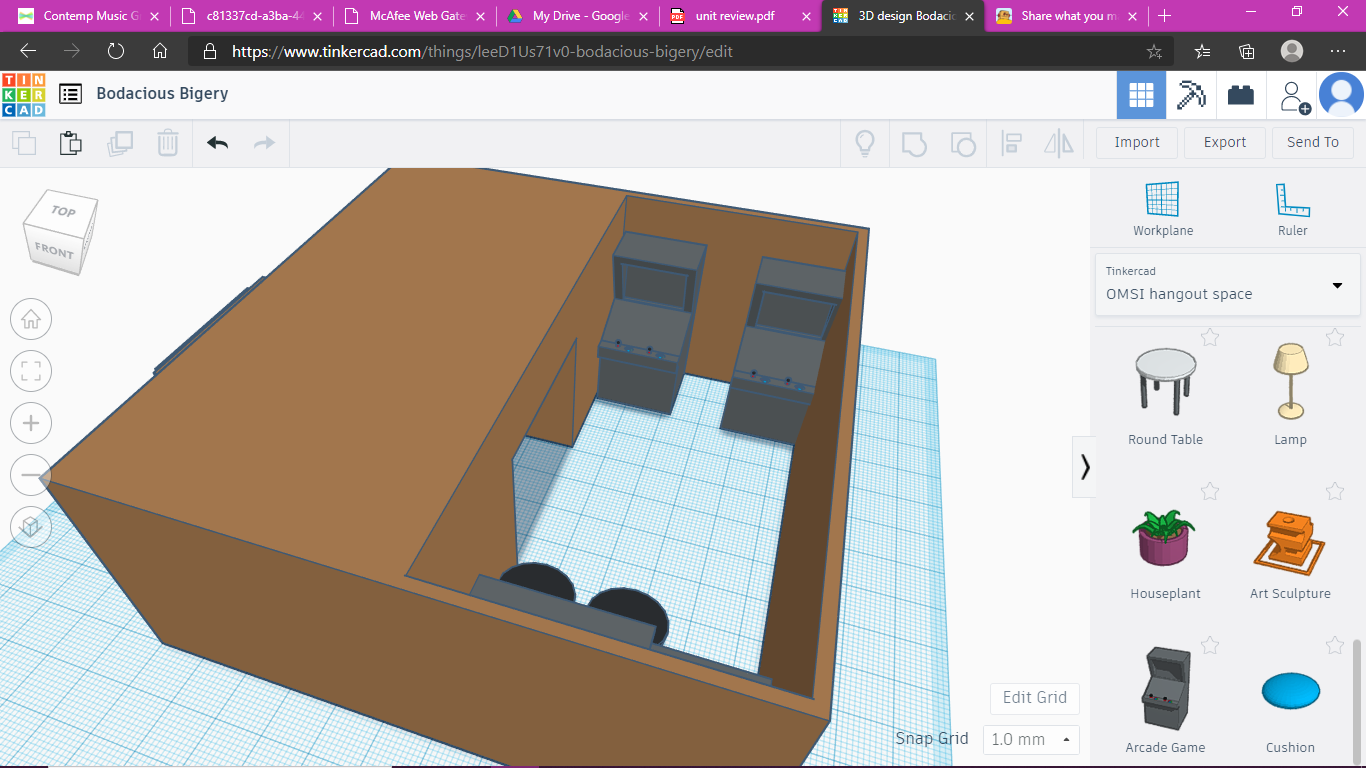
Task: Open the user profile avatar
Action: 1341,95
